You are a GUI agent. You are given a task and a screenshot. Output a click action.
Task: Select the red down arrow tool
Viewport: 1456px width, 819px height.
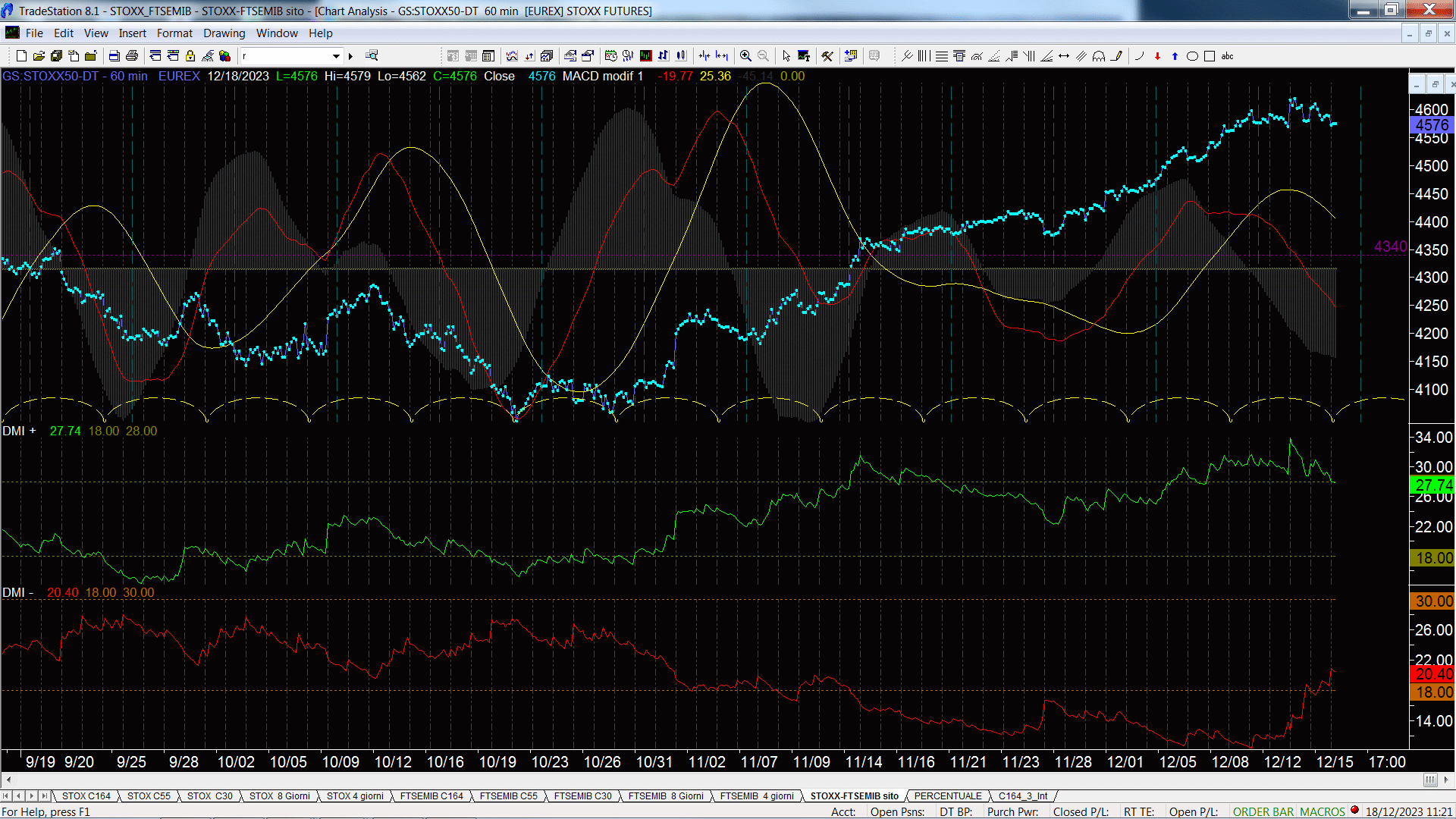pyautogui.click(x=1157, y=56)
